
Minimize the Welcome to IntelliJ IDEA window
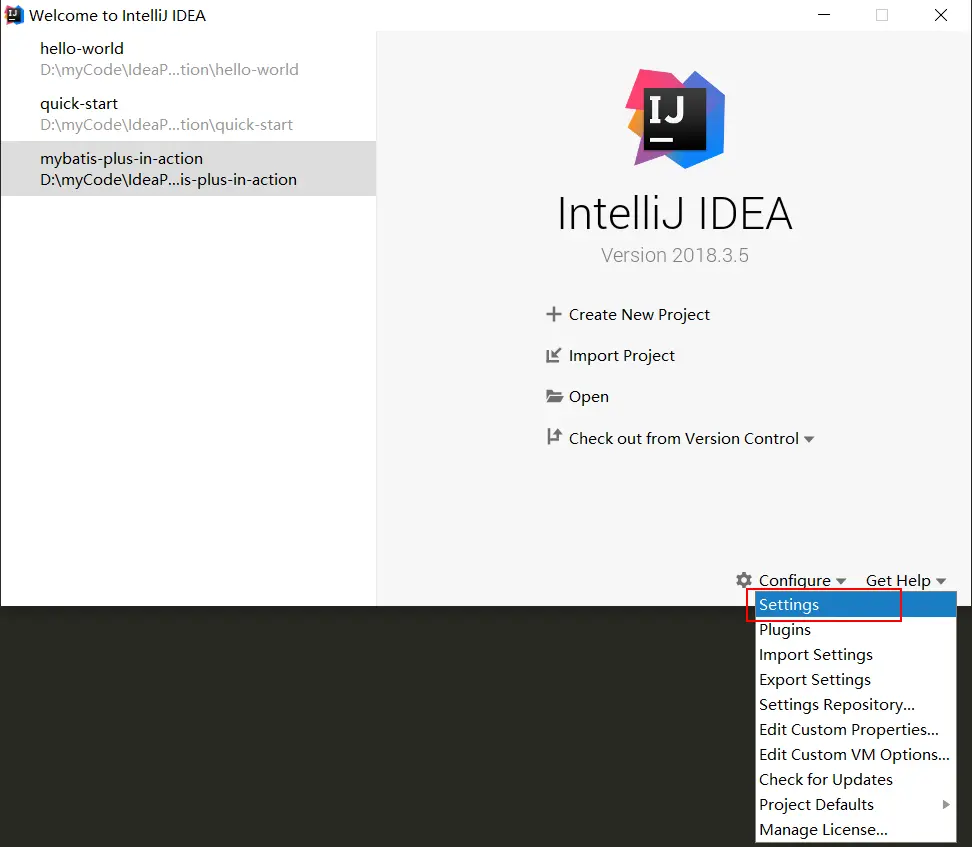tap(824, 15)
